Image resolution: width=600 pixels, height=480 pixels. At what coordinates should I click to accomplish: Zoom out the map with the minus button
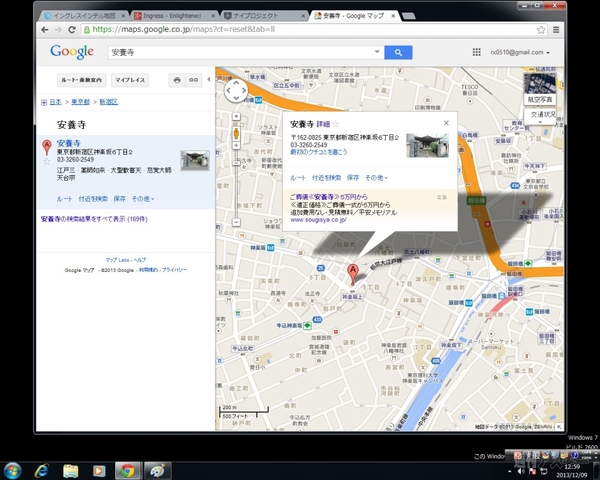pos(236,222)
